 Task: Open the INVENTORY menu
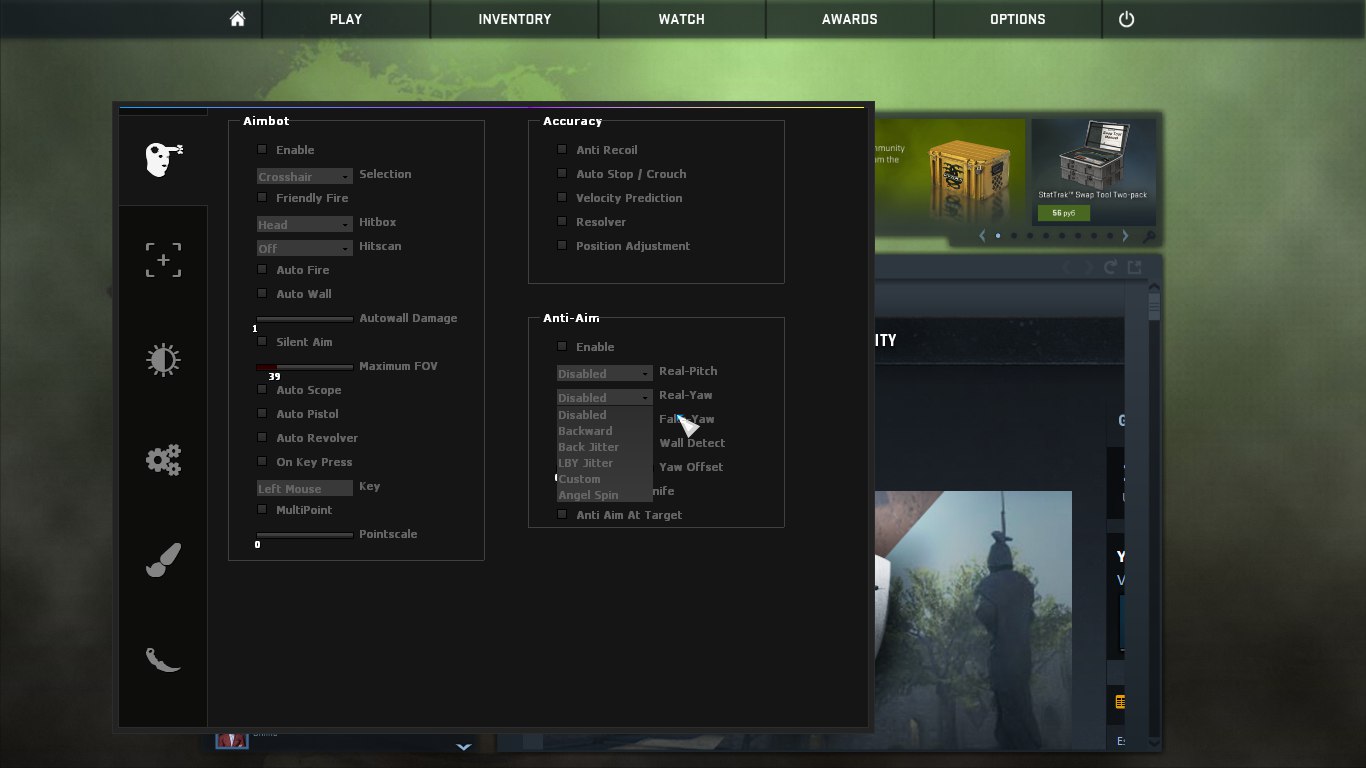click(514, 19)
